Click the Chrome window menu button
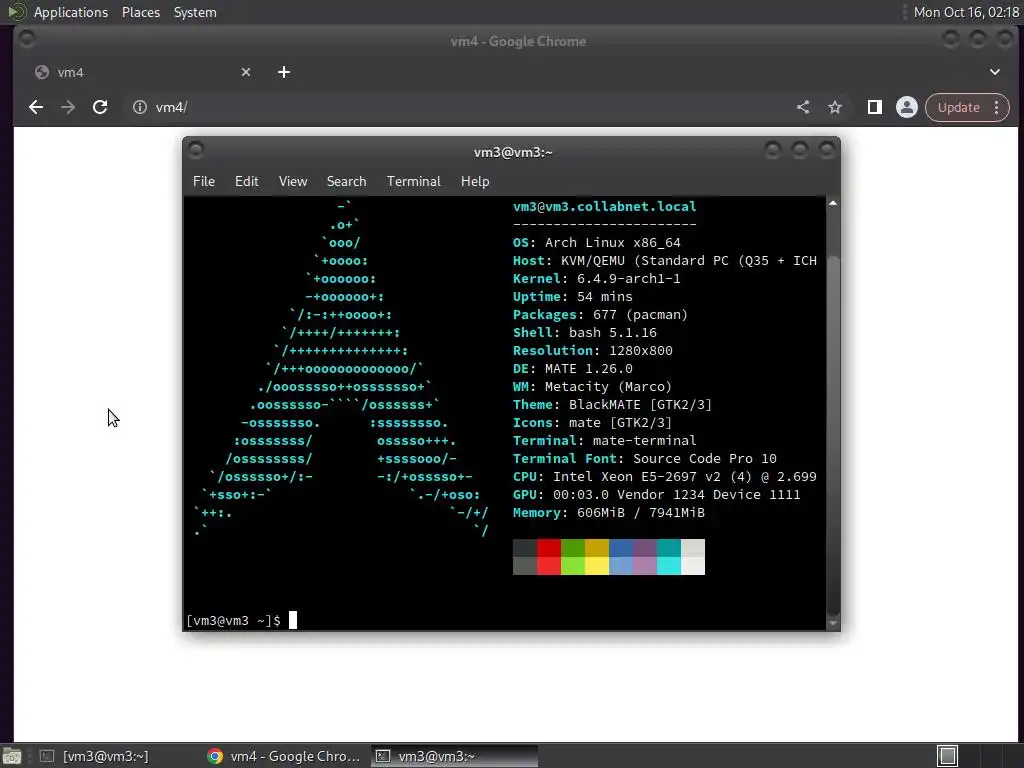The height and width of the screenshot is (768, 1024). pos(27,39)
